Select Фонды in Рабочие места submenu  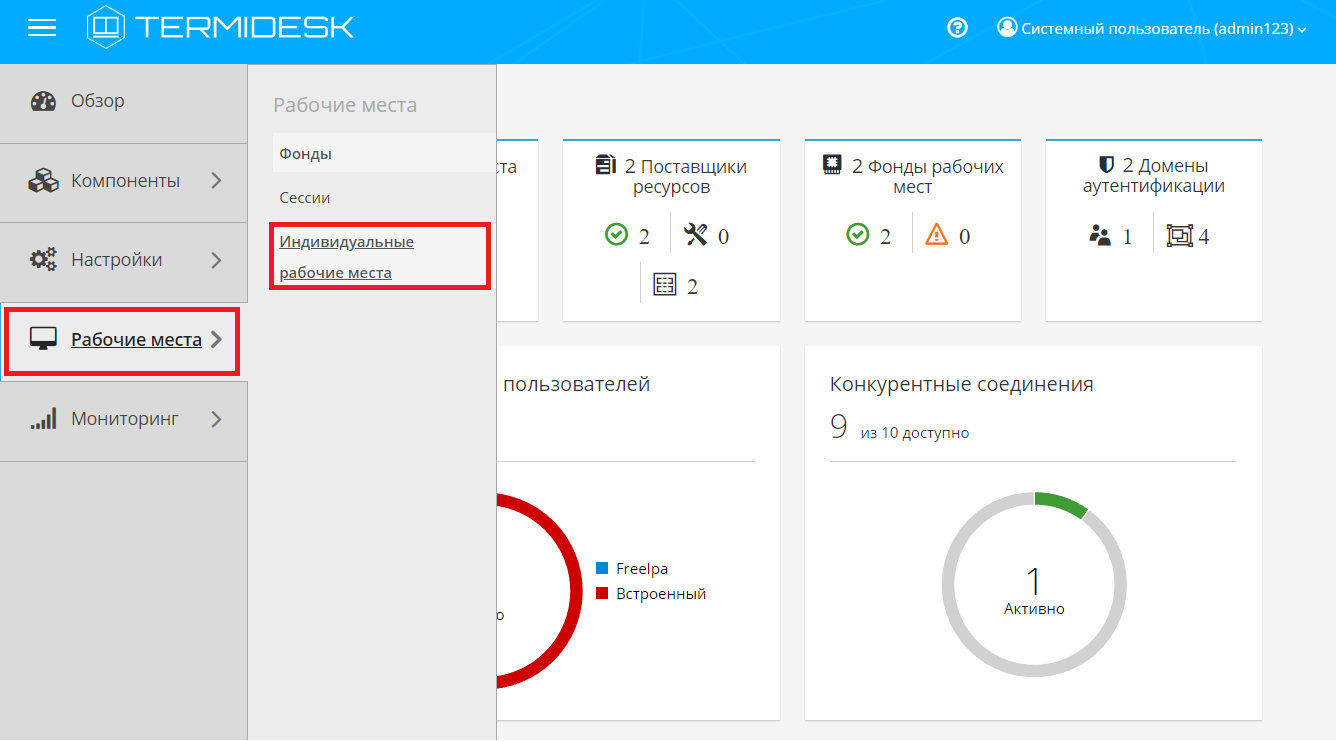(x=306, y=154)
